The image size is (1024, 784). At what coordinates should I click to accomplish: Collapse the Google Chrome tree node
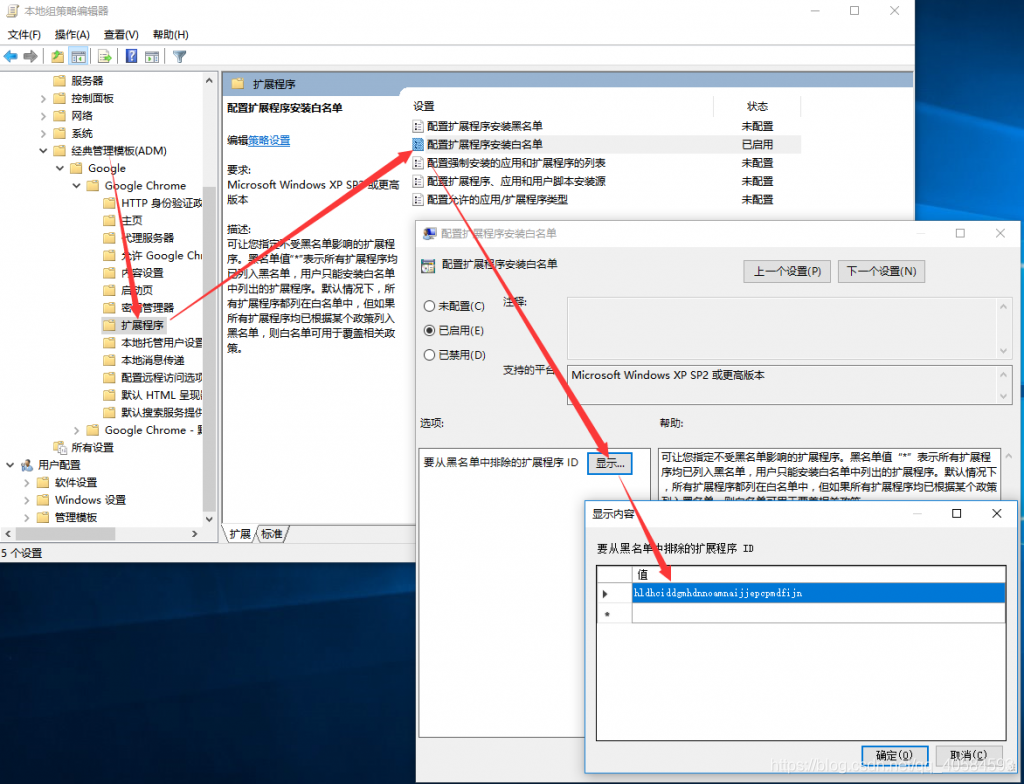(76, 186)
